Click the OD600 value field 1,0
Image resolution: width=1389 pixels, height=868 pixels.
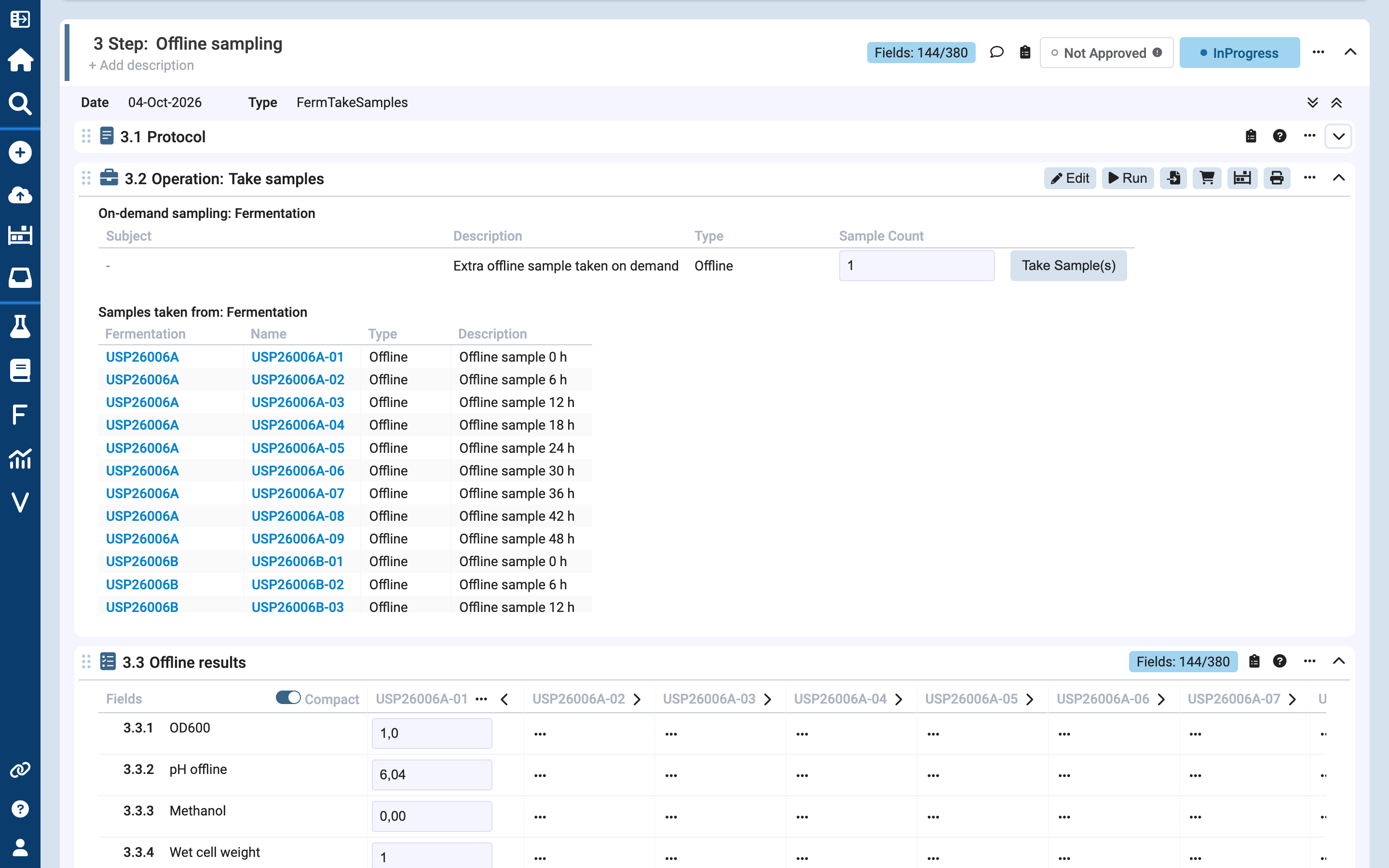(x=432, y=733)
